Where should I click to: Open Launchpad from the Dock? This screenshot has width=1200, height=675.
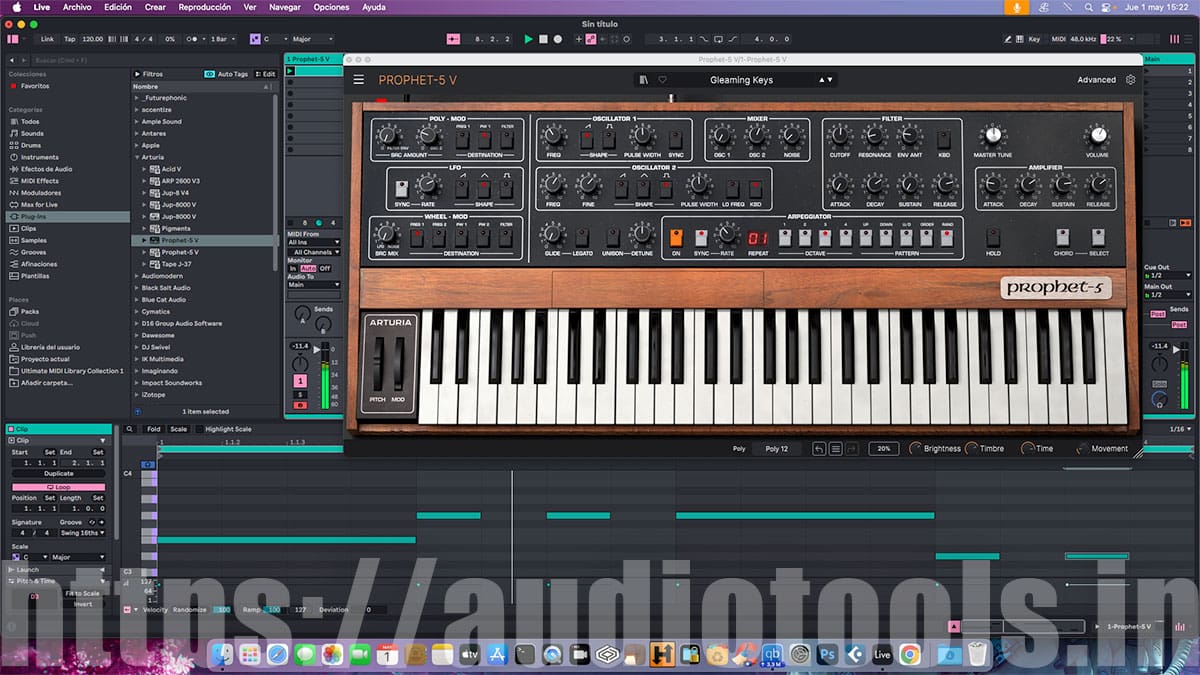pyautogui.click(x=249, y=654)
